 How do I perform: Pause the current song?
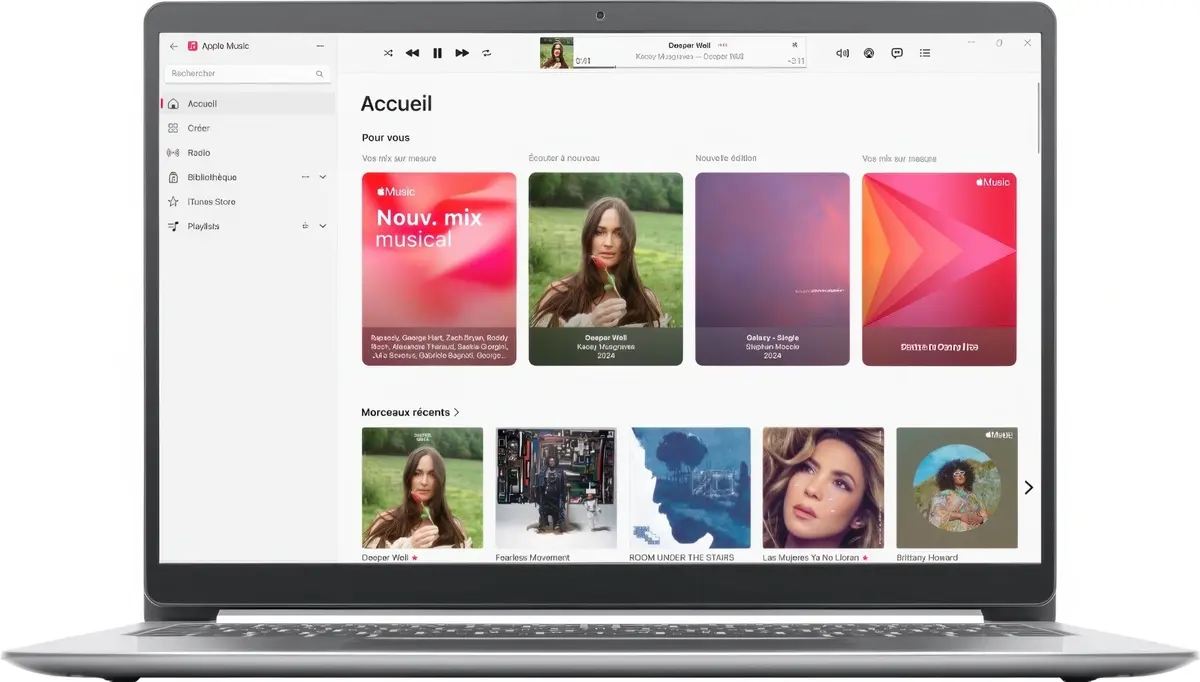pos(437,53)
